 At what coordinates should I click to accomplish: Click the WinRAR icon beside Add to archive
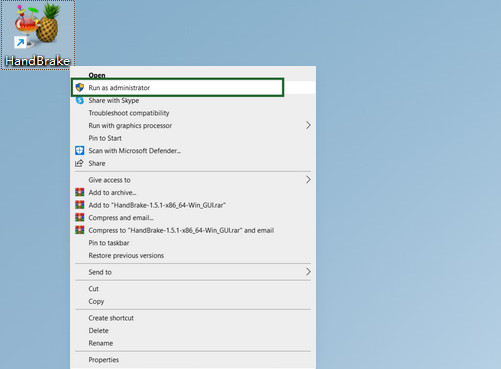tap(80, 192)
